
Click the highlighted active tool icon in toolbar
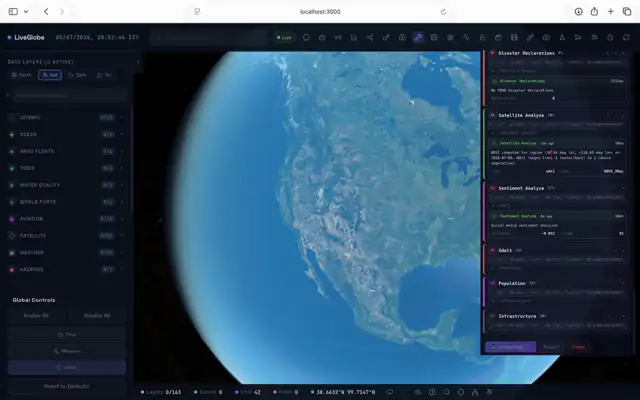[418, 38]
